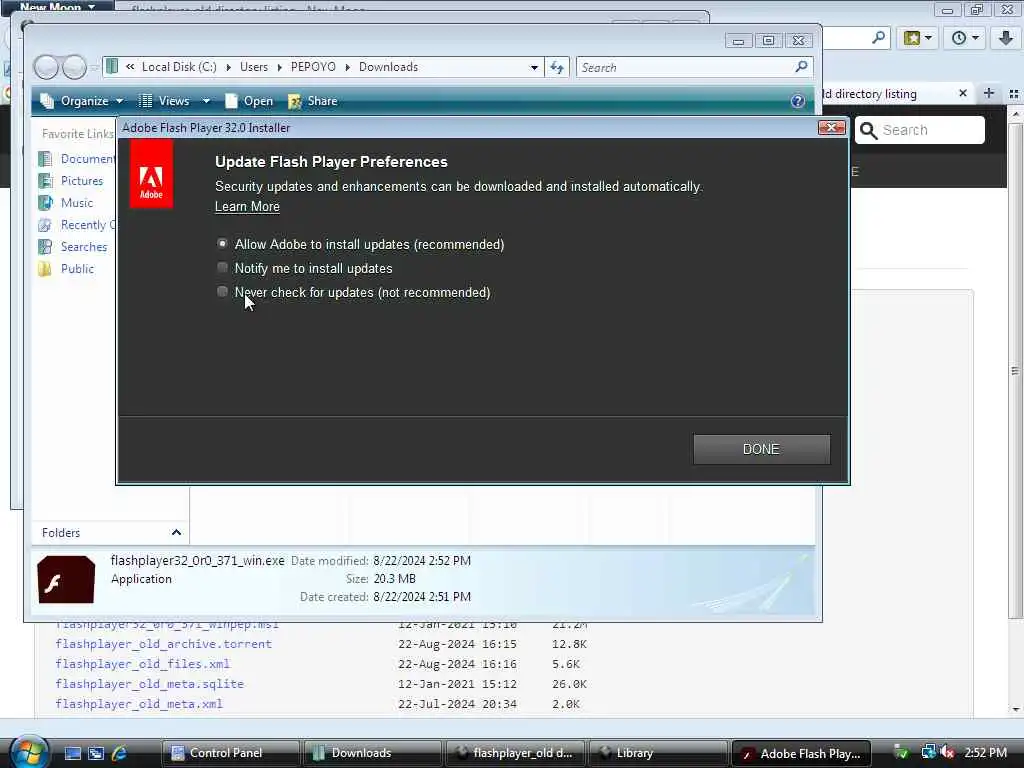Click the Views toolbar button

(x=165, y=101)
